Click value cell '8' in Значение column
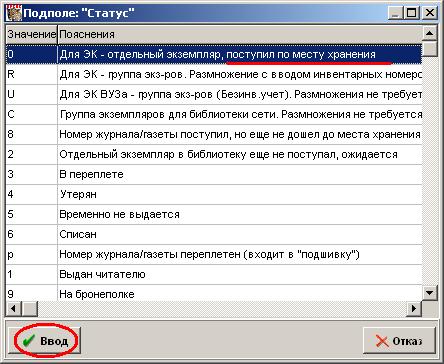Viewport: 444px width, 364px height. (x=32, y=134)
